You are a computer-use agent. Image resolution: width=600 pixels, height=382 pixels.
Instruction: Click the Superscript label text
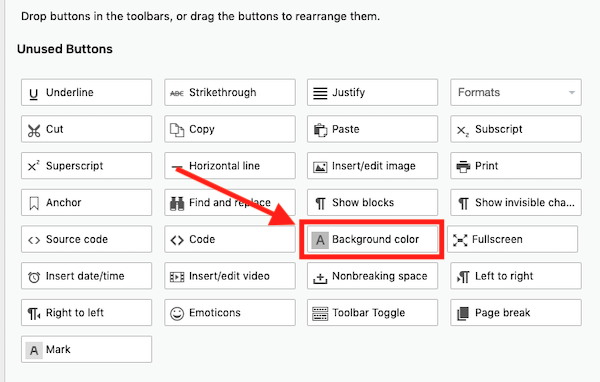[x=75, y=166]
